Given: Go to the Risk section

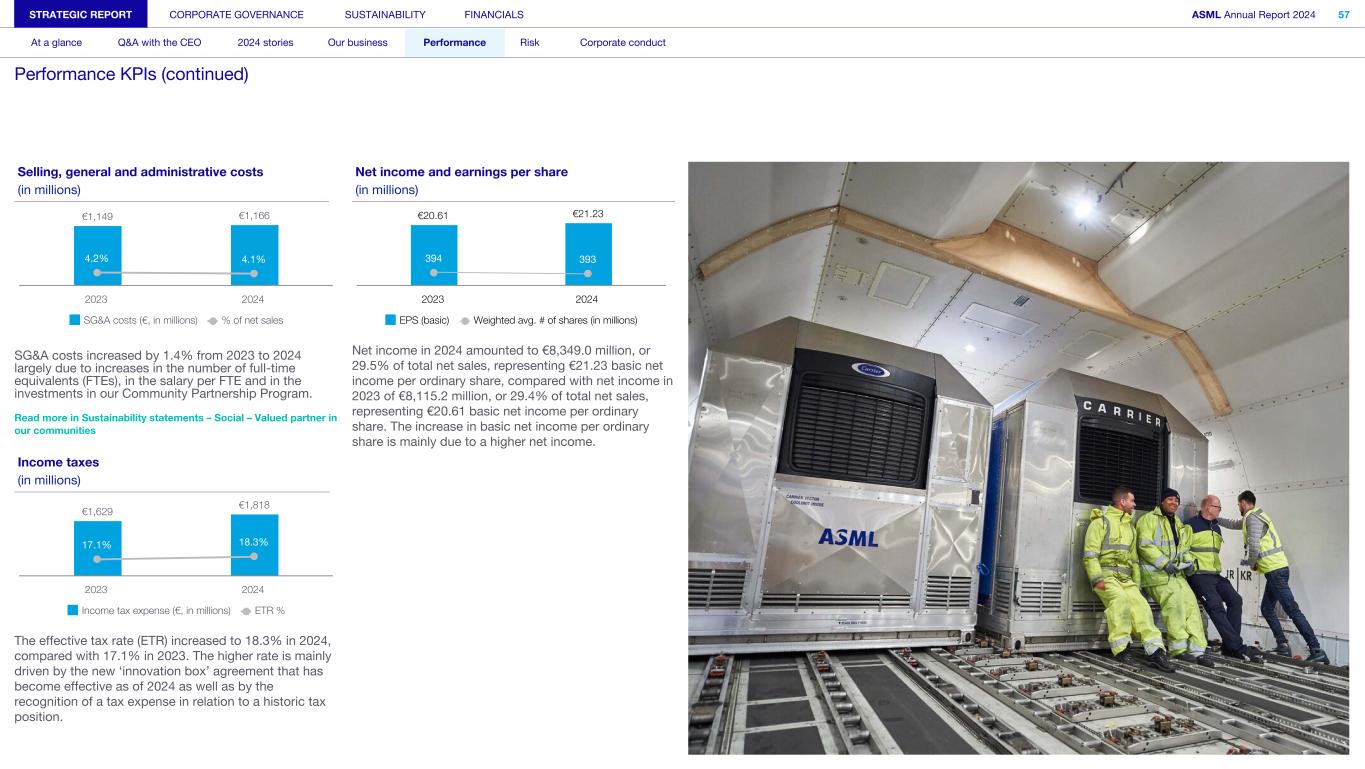Looking at the screenshot, I should (x=530, y=43).
